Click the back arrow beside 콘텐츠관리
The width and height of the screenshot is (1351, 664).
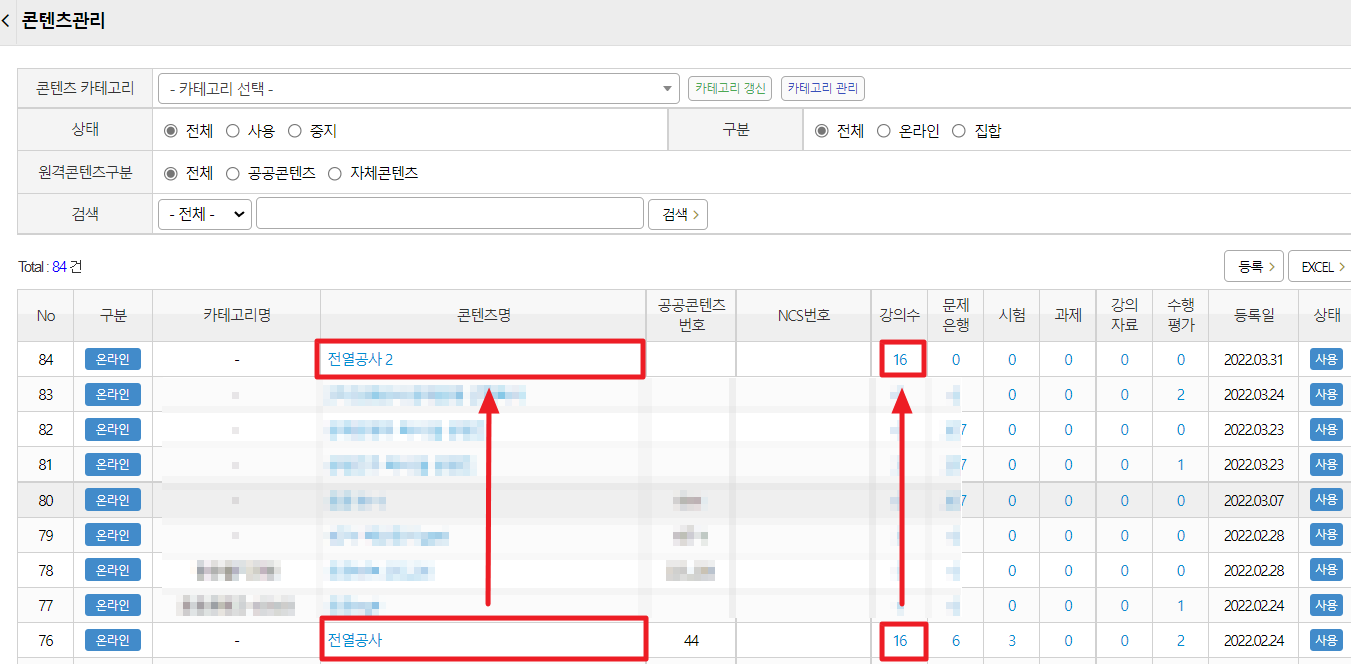7,21
